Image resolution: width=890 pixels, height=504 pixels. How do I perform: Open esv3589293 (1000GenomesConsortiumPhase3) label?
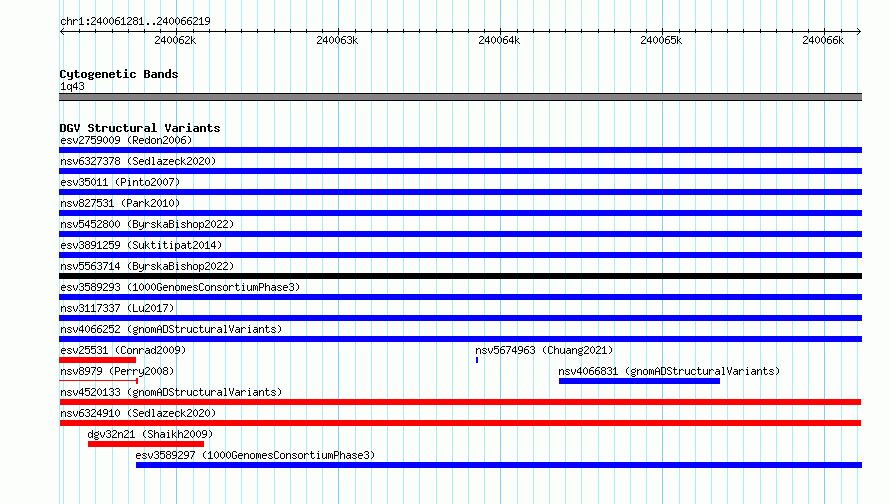(180, 287)
